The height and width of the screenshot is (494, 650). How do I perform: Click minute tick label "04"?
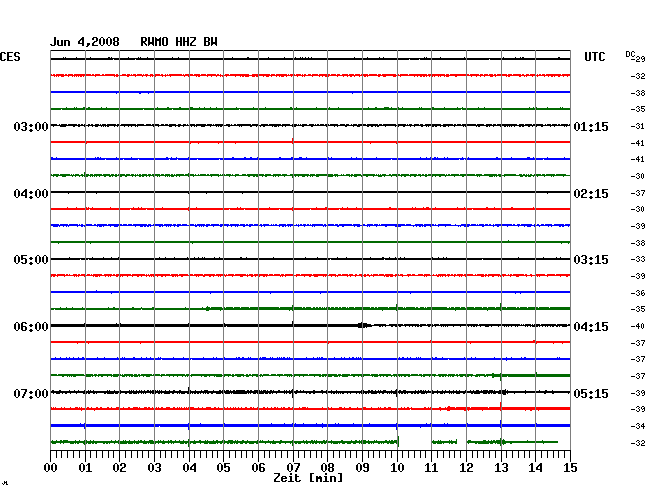click(189, 468)
